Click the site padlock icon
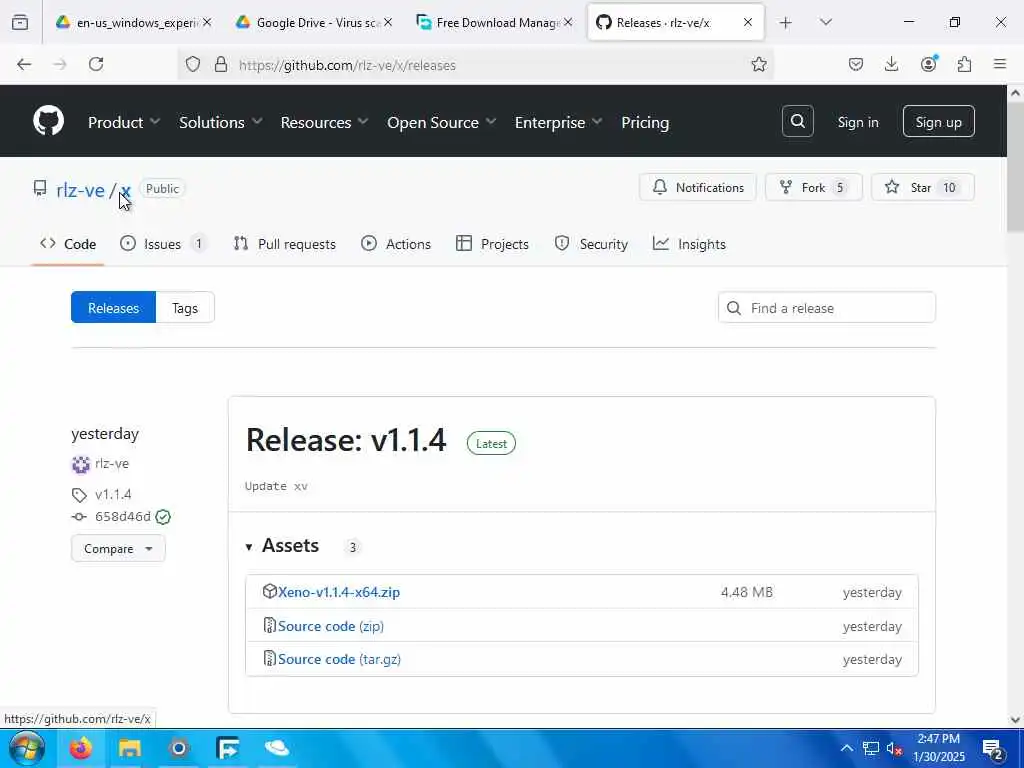 [x=221, y=64]
